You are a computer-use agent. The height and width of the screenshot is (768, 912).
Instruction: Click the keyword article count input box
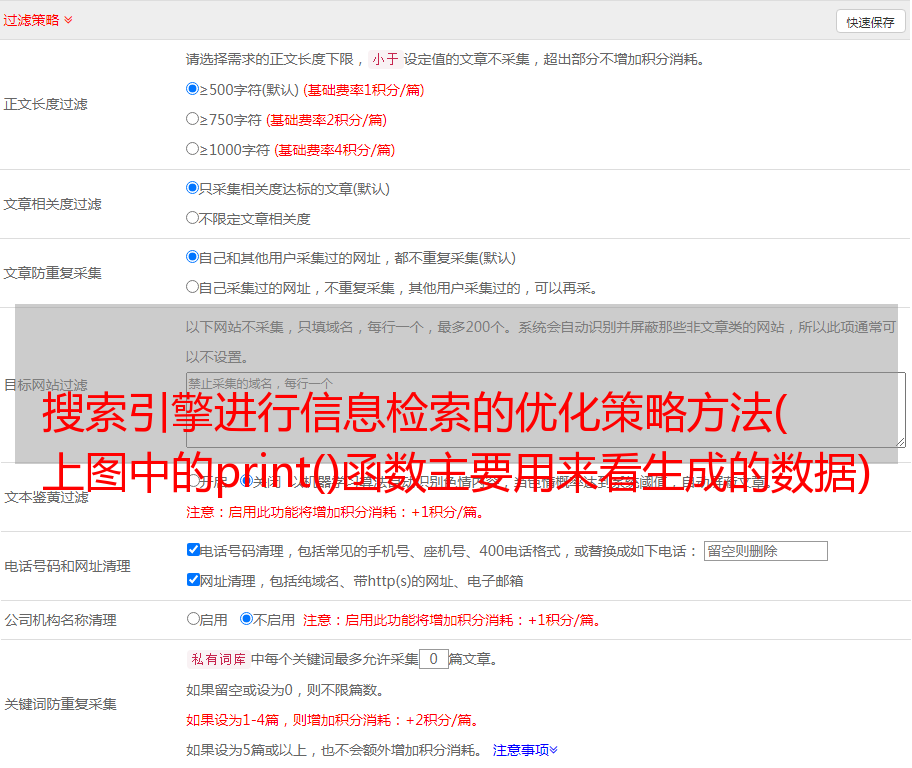point(433,659)
